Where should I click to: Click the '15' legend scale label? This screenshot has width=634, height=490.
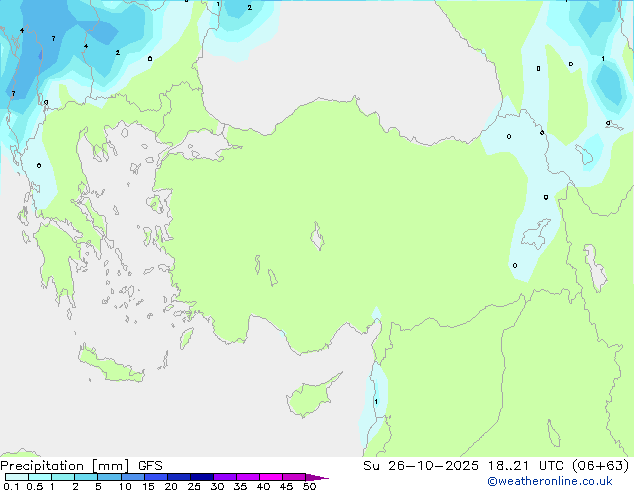[148, 486]
